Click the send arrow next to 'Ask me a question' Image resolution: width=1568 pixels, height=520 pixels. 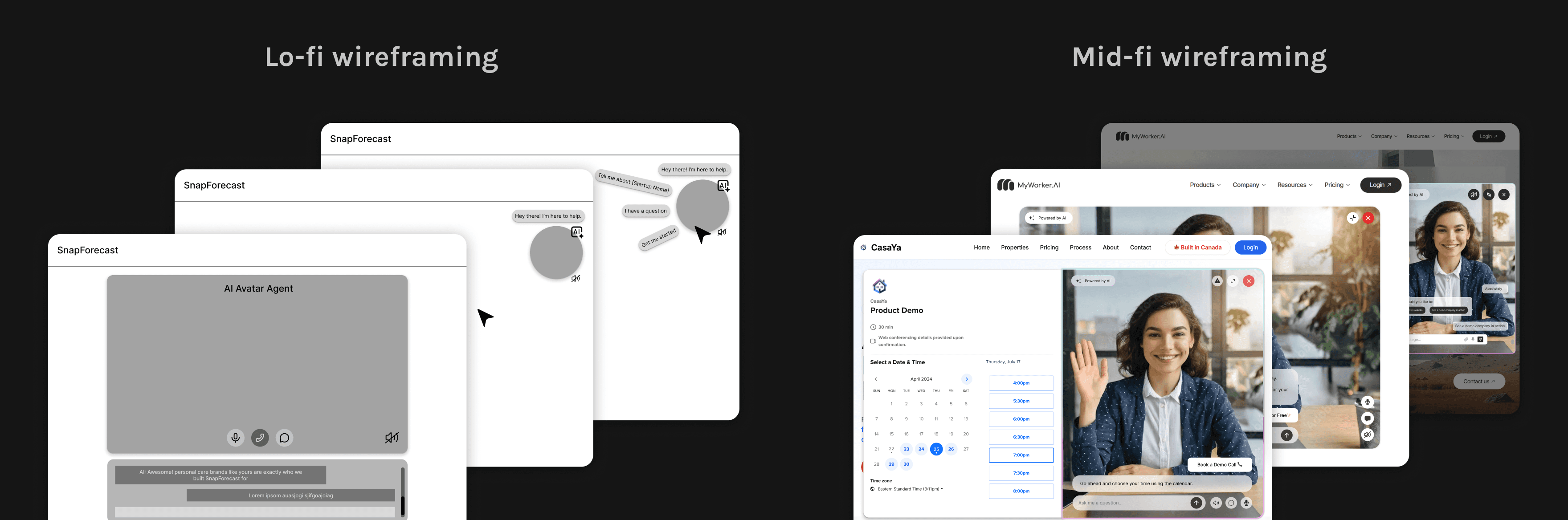coord(1196,503)
